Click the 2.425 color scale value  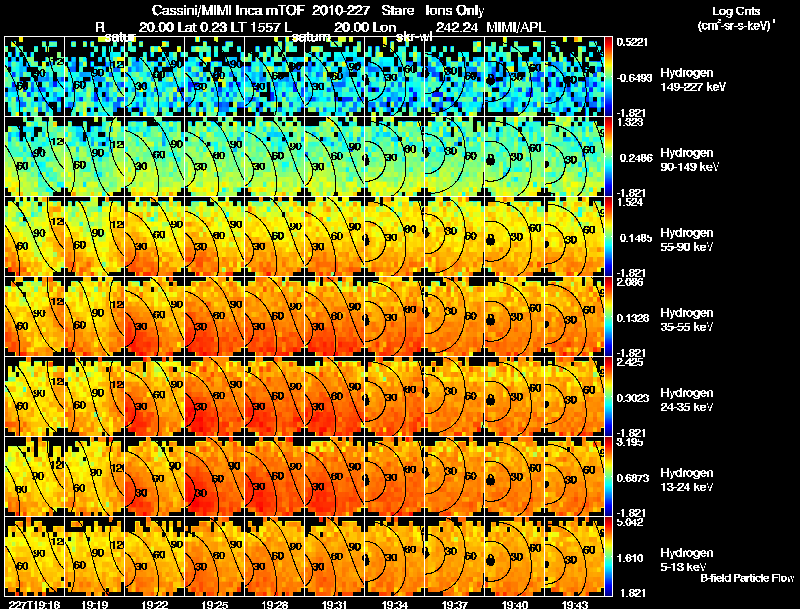pos(630,362)
